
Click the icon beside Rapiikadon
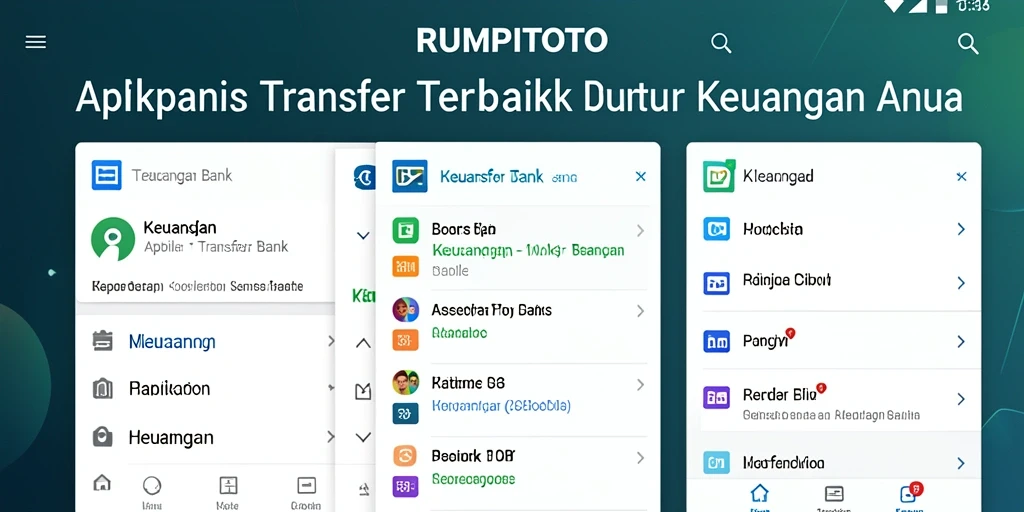(103, 389)
